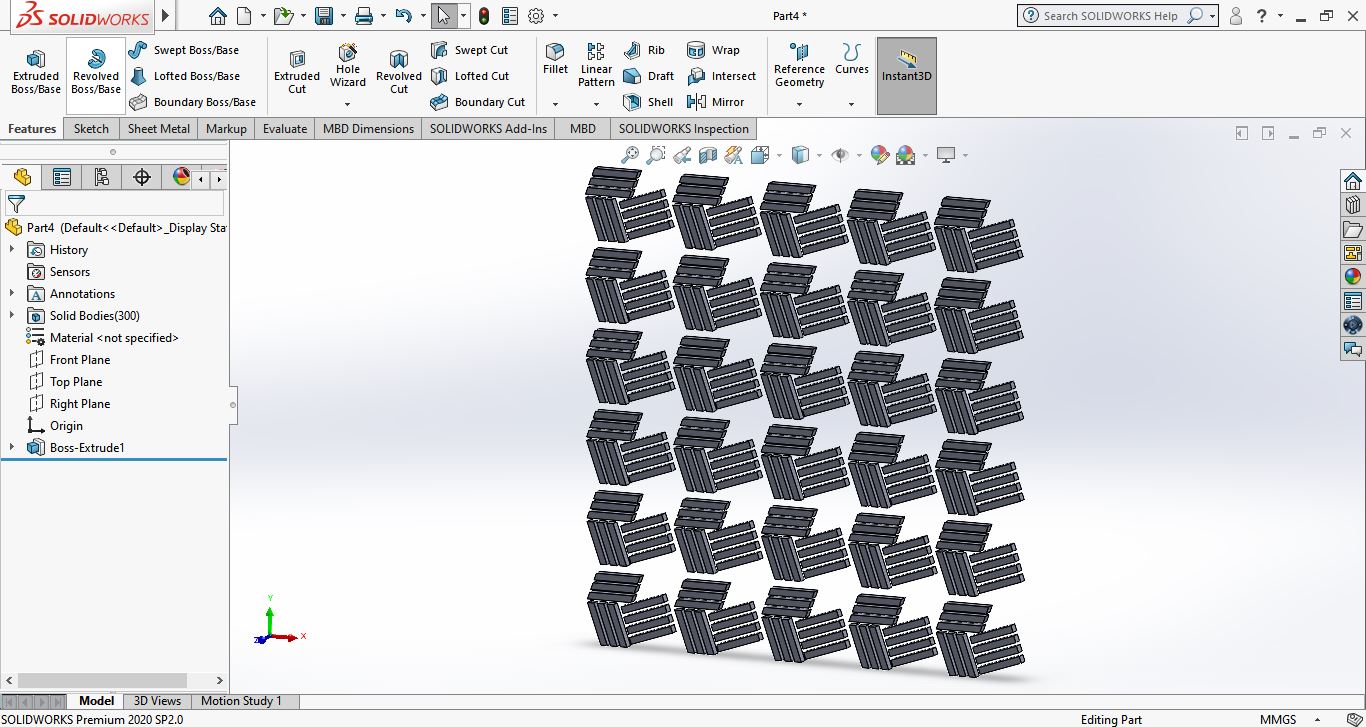This screenshot has width=1366, height=727.
Task: Activate the Shell tool
Action: [x=648, y=102]
